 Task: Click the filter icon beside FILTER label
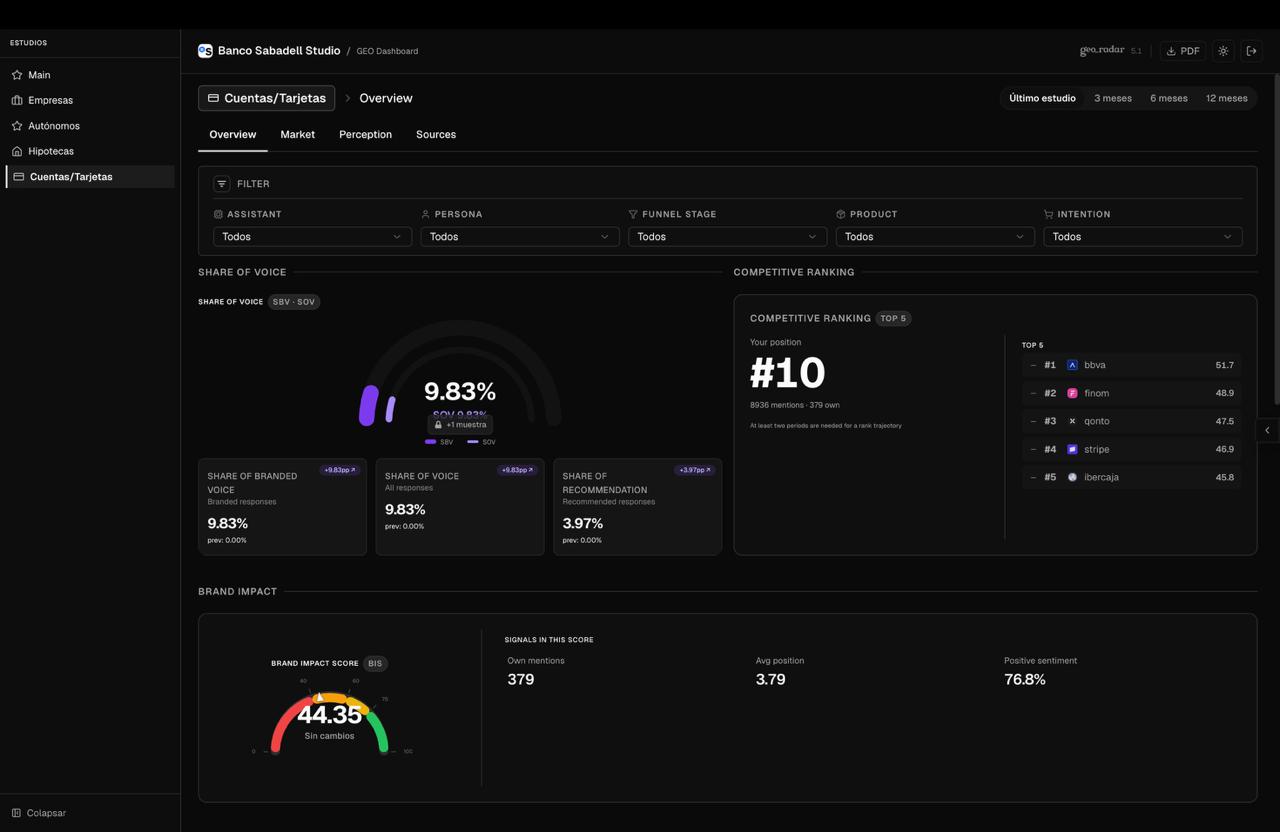[x=222, y=184]
